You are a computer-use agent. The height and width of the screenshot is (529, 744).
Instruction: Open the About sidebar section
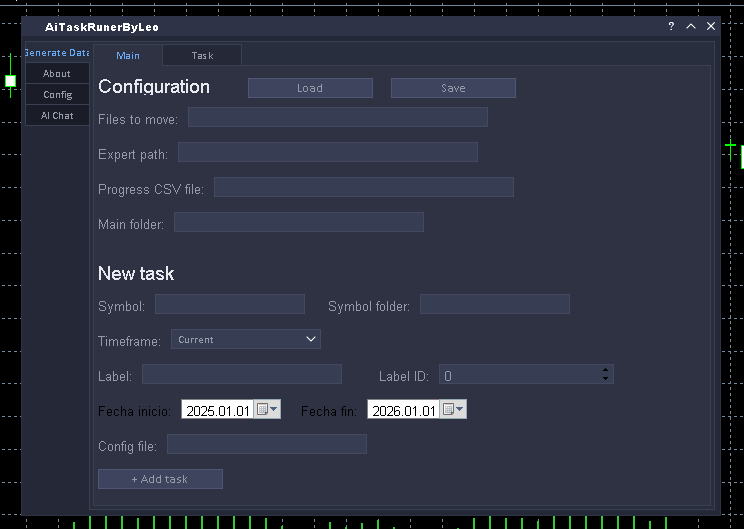[57, 74]
